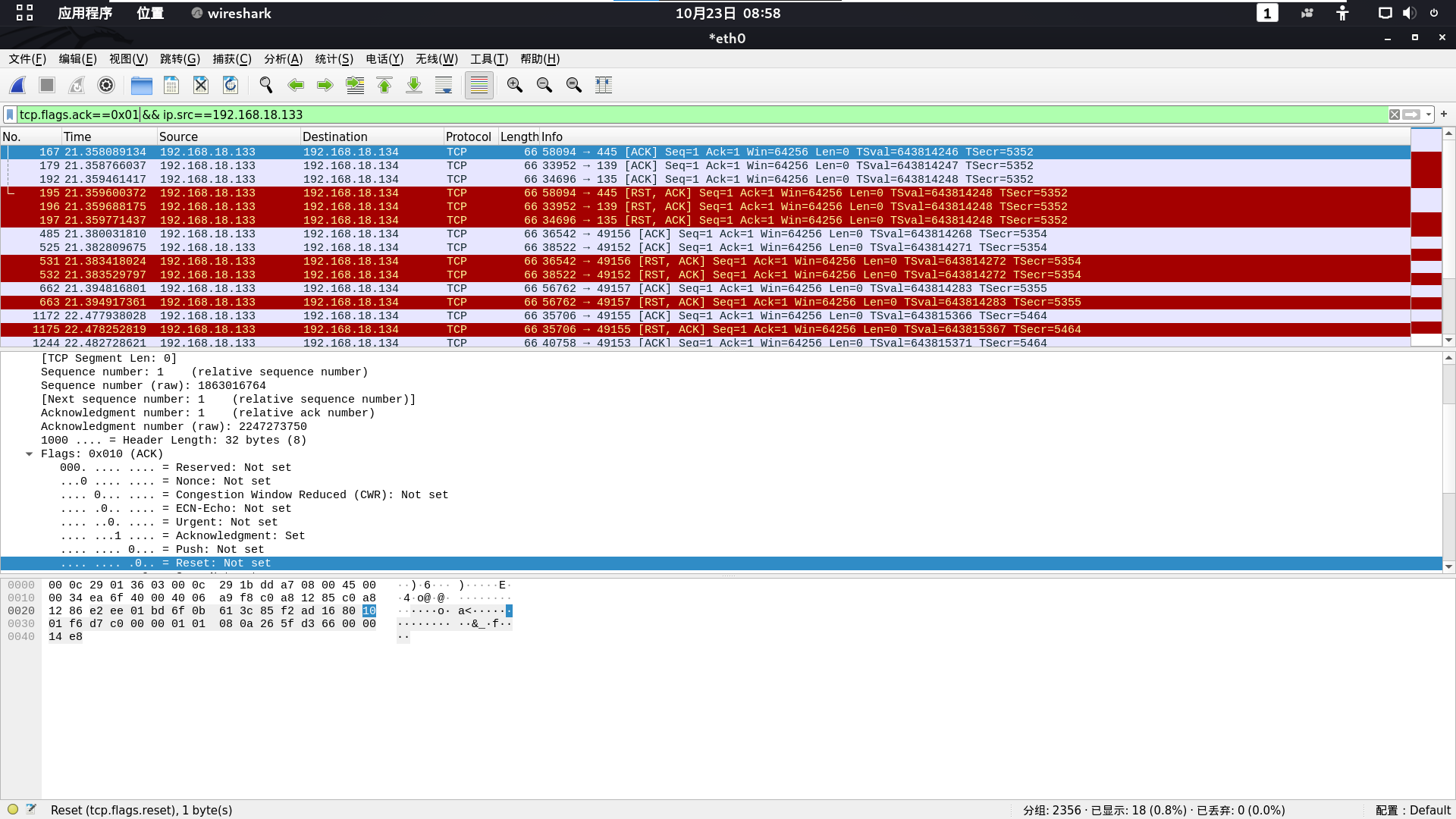
Task: Apply the display filter arrow button
Action: 1411,115
